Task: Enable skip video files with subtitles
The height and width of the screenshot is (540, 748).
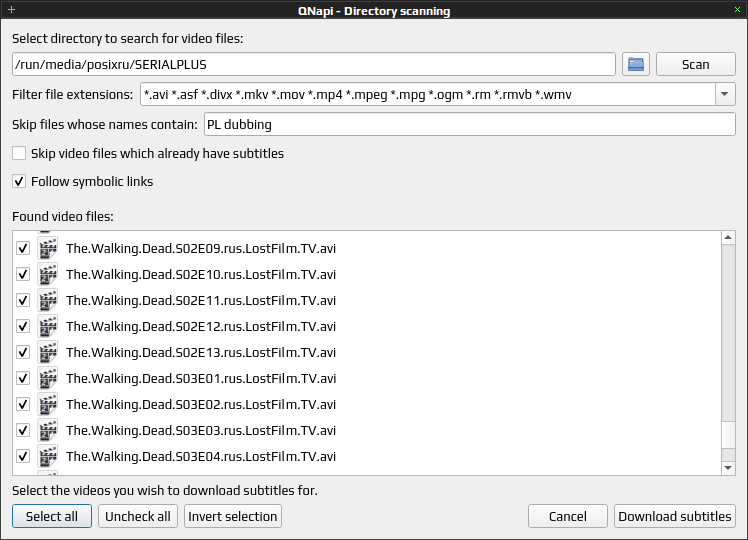Action: [x=19, y=154]
